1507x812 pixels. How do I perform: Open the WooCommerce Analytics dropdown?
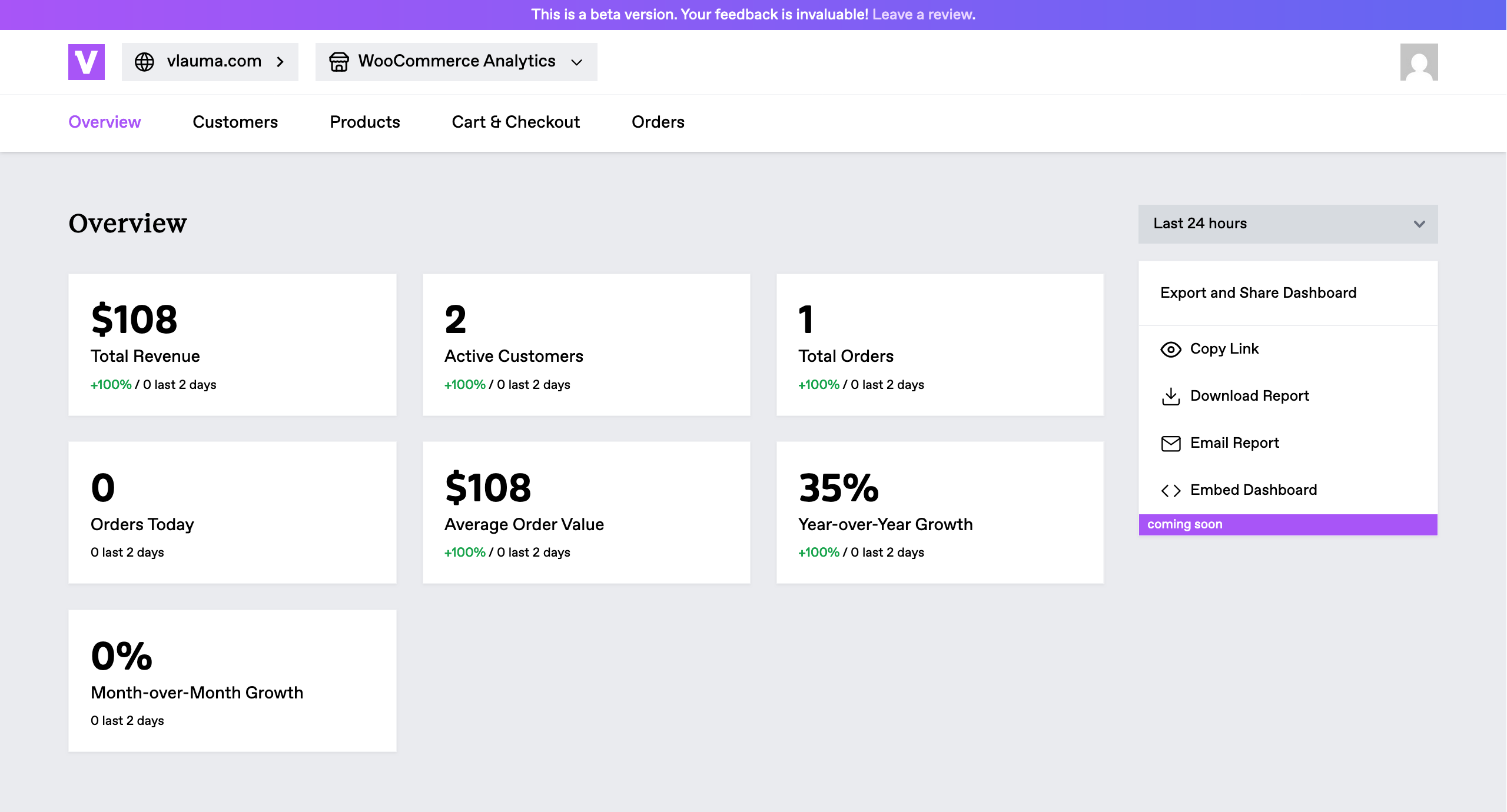pos(576,62)
